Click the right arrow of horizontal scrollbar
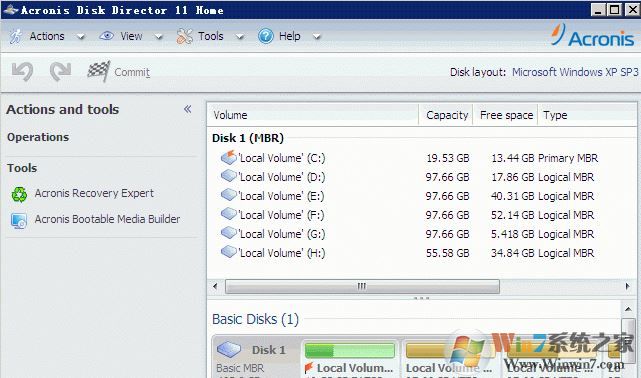 628,286
